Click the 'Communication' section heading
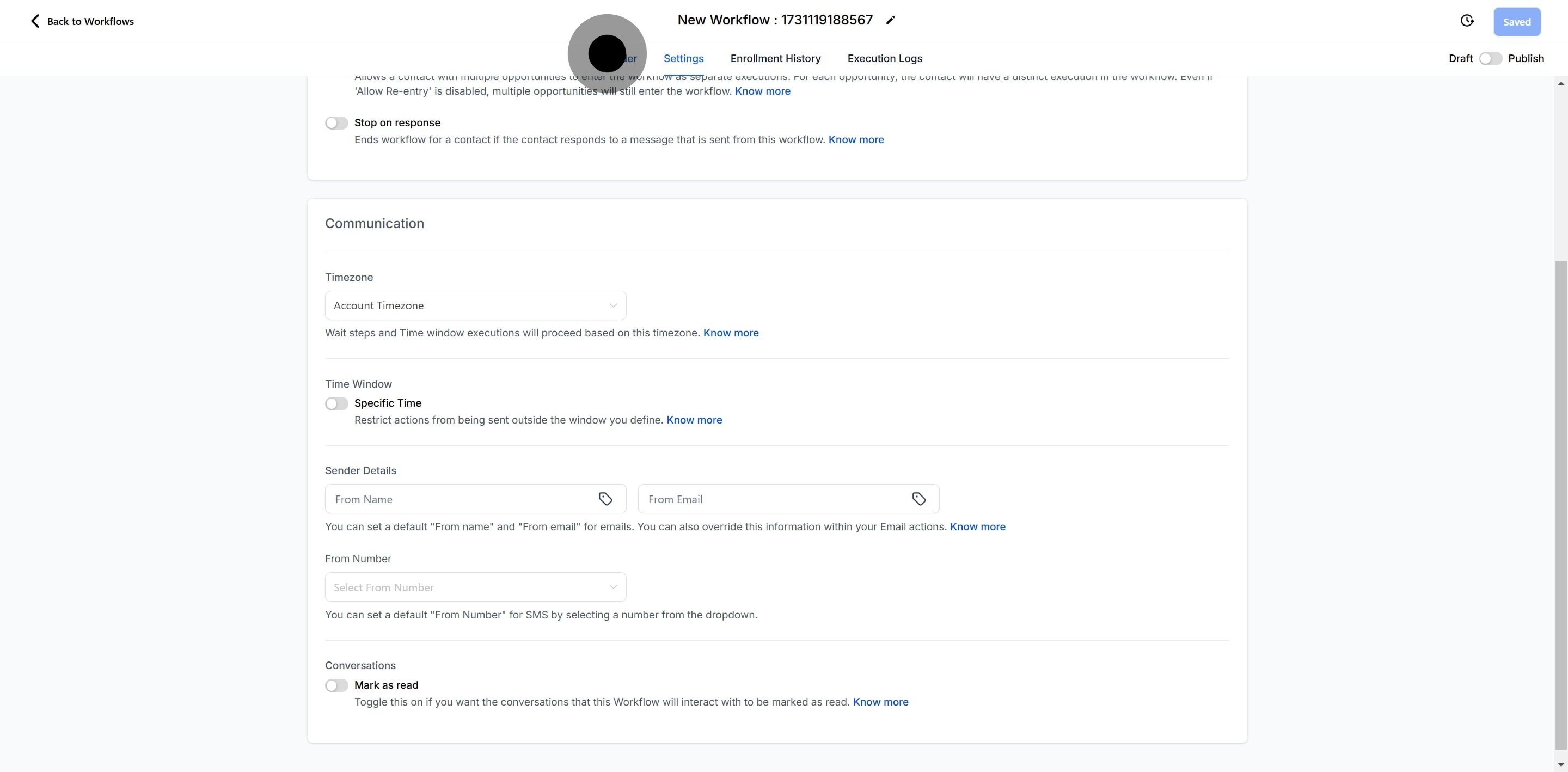The width and height of the screenshot is (1568, 772). (375, 223)
